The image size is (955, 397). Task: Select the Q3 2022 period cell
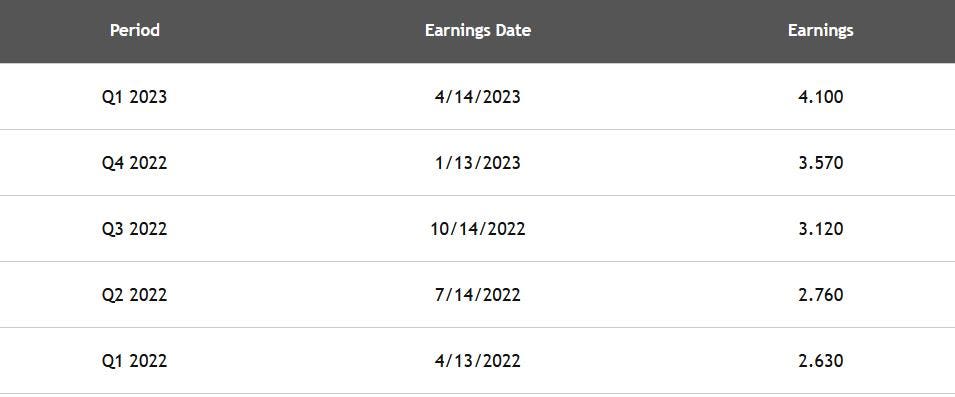pos(135,229)
